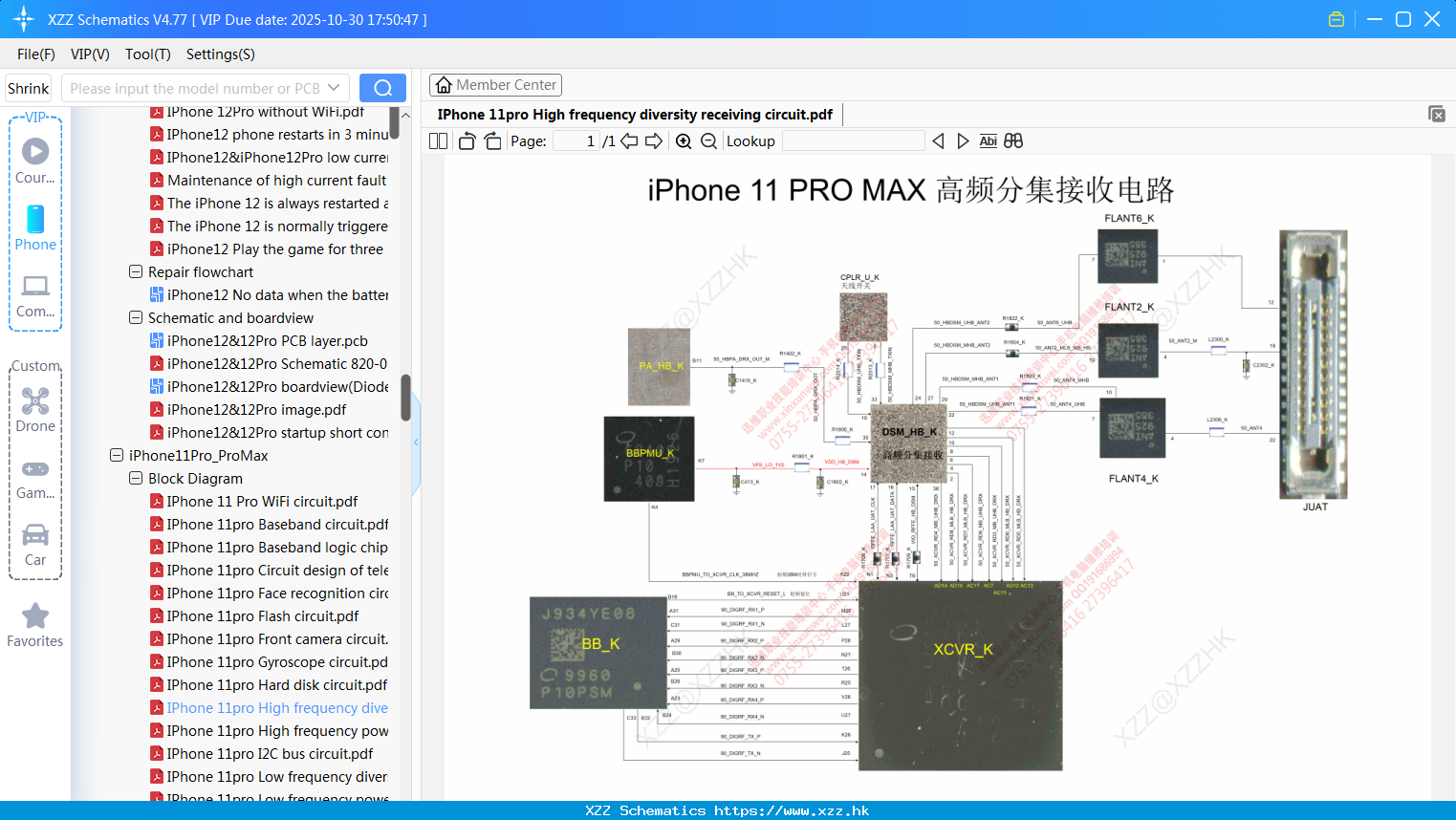
Task: Click the pop-out document icon
Action: (x=1437, y=114)
